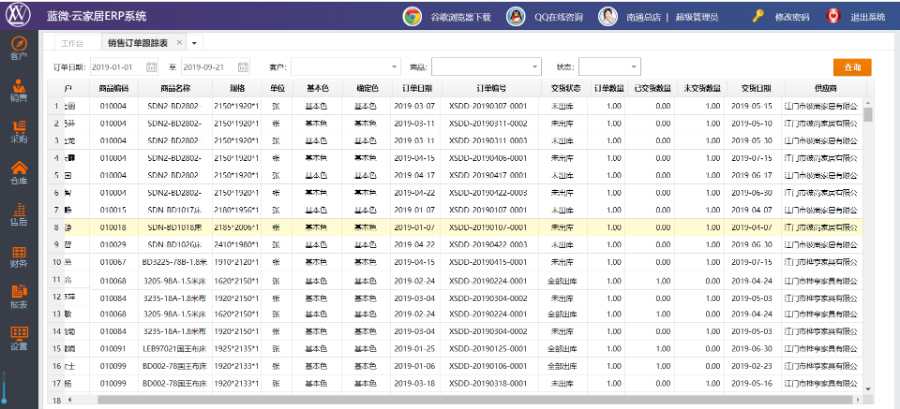Click order number XSDD-20190106-0001

(488, 366)
